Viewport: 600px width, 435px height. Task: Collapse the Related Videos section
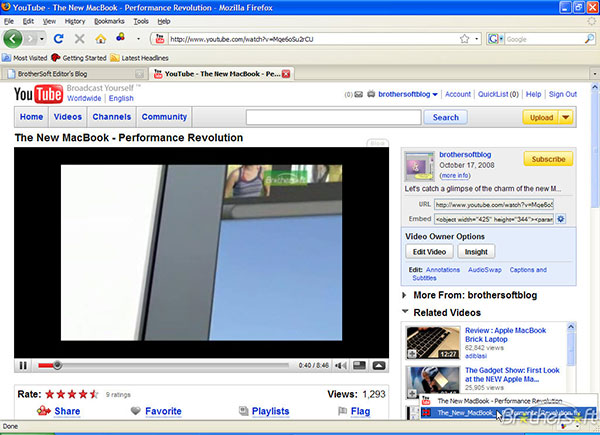405,311
